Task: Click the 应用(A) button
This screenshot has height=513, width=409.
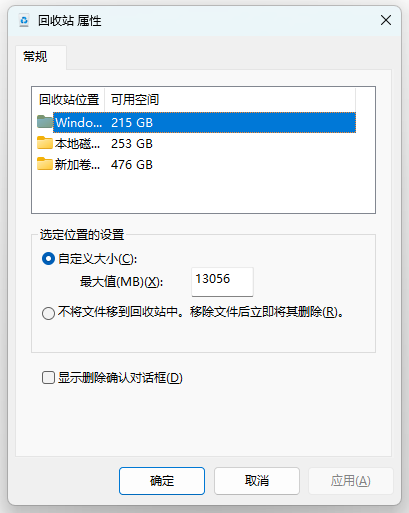Action: coord(351,481)
